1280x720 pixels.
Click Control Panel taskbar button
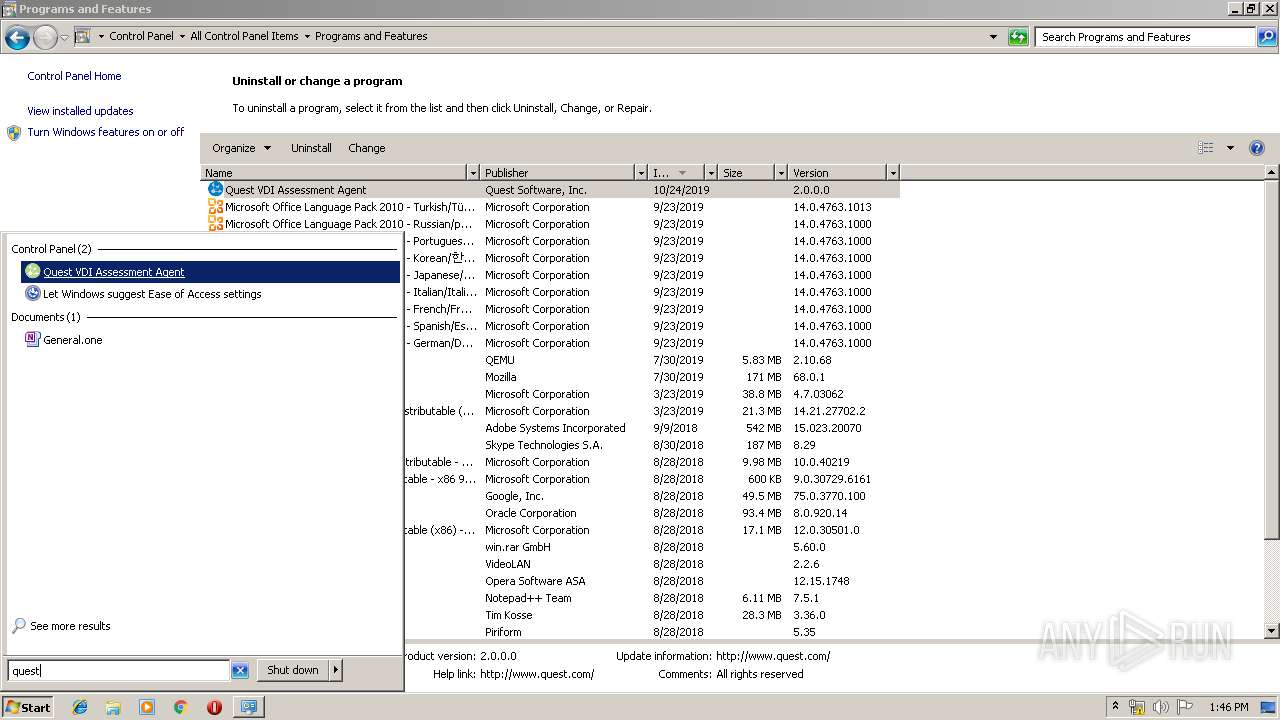[x=248, y=707]
